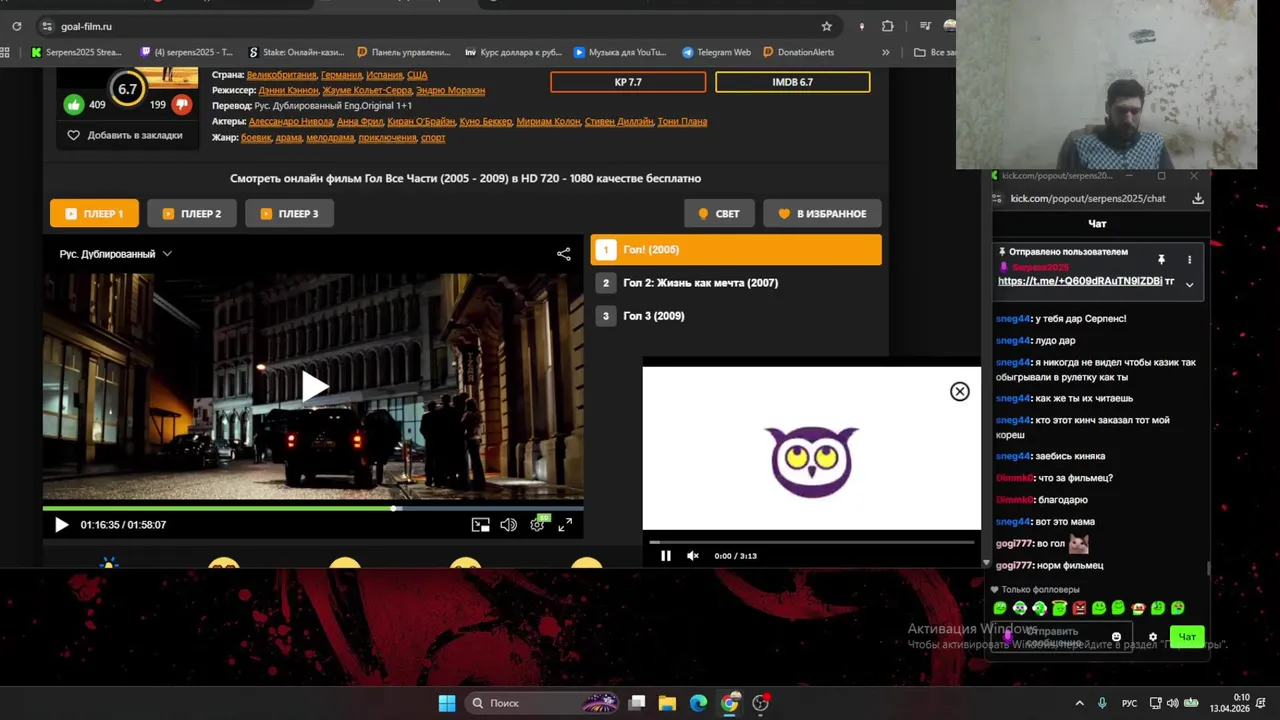Open the emoji picker in chat
This screenshot has width=1280, height=720.
click(1116, 637)
